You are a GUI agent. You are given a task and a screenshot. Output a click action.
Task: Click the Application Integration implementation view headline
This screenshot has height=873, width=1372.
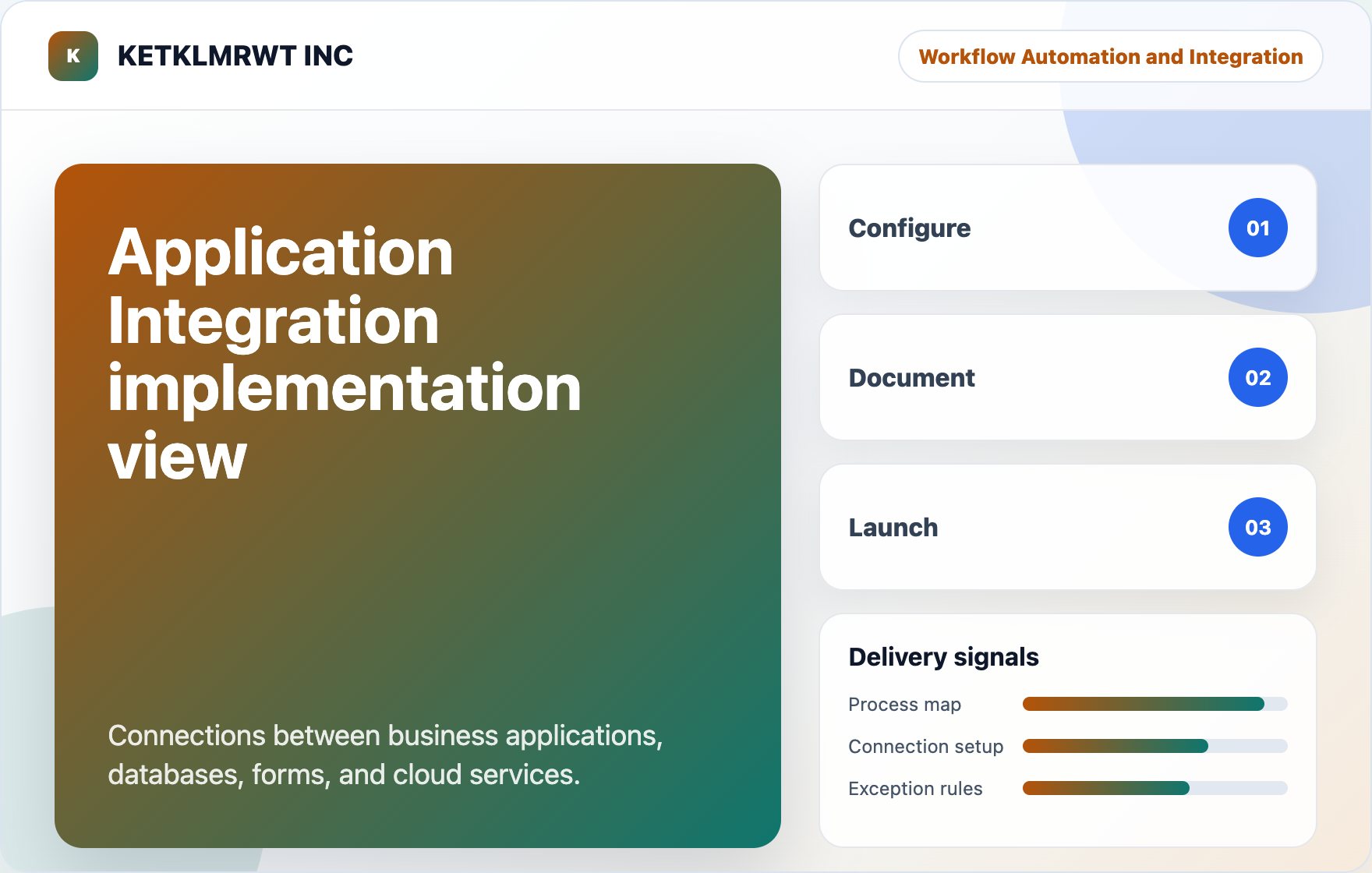[x=345, y=354]
